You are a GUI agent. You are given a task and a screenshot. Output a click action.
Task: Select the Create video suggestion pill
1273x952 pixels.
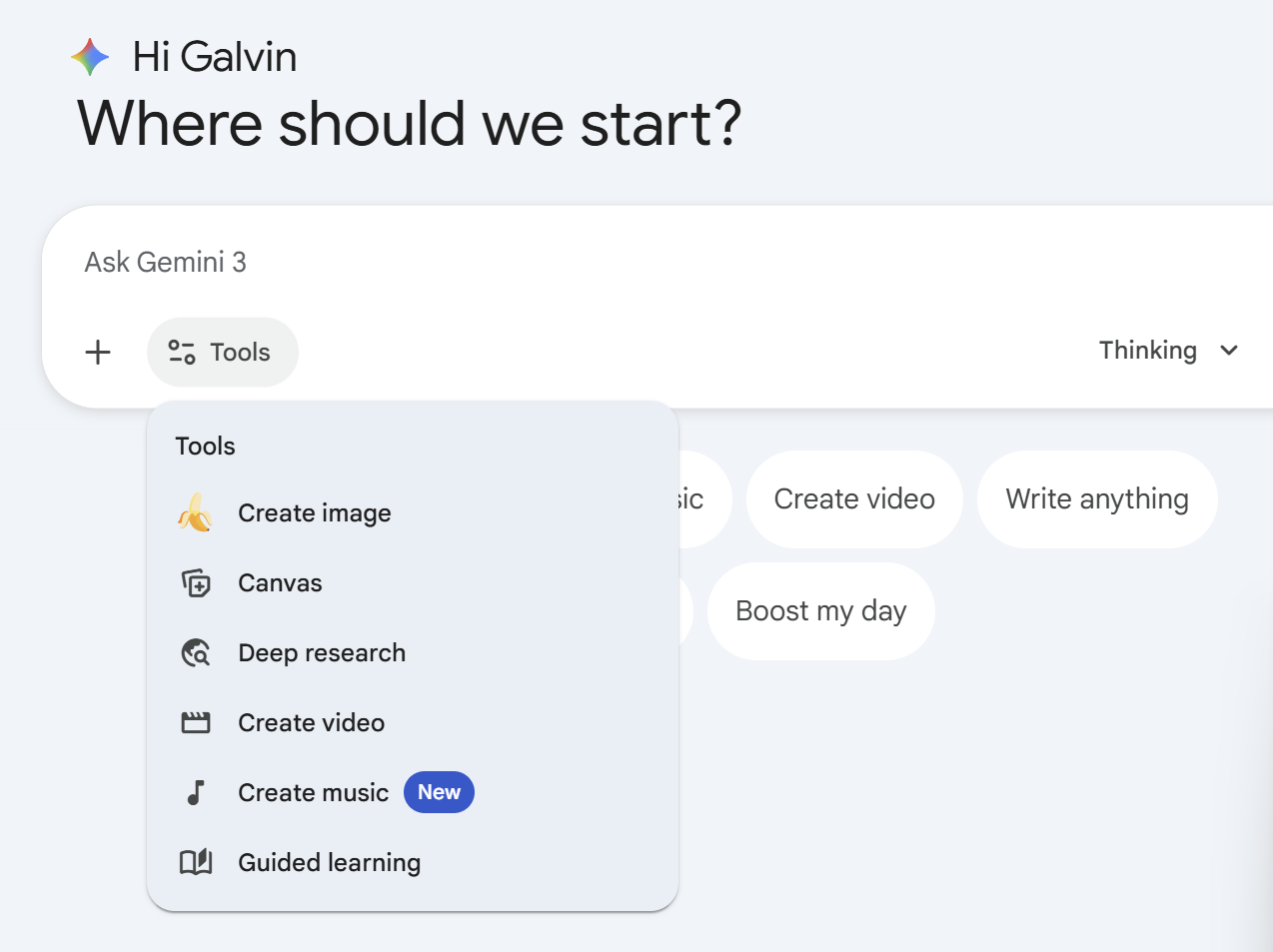coord(854,498)
